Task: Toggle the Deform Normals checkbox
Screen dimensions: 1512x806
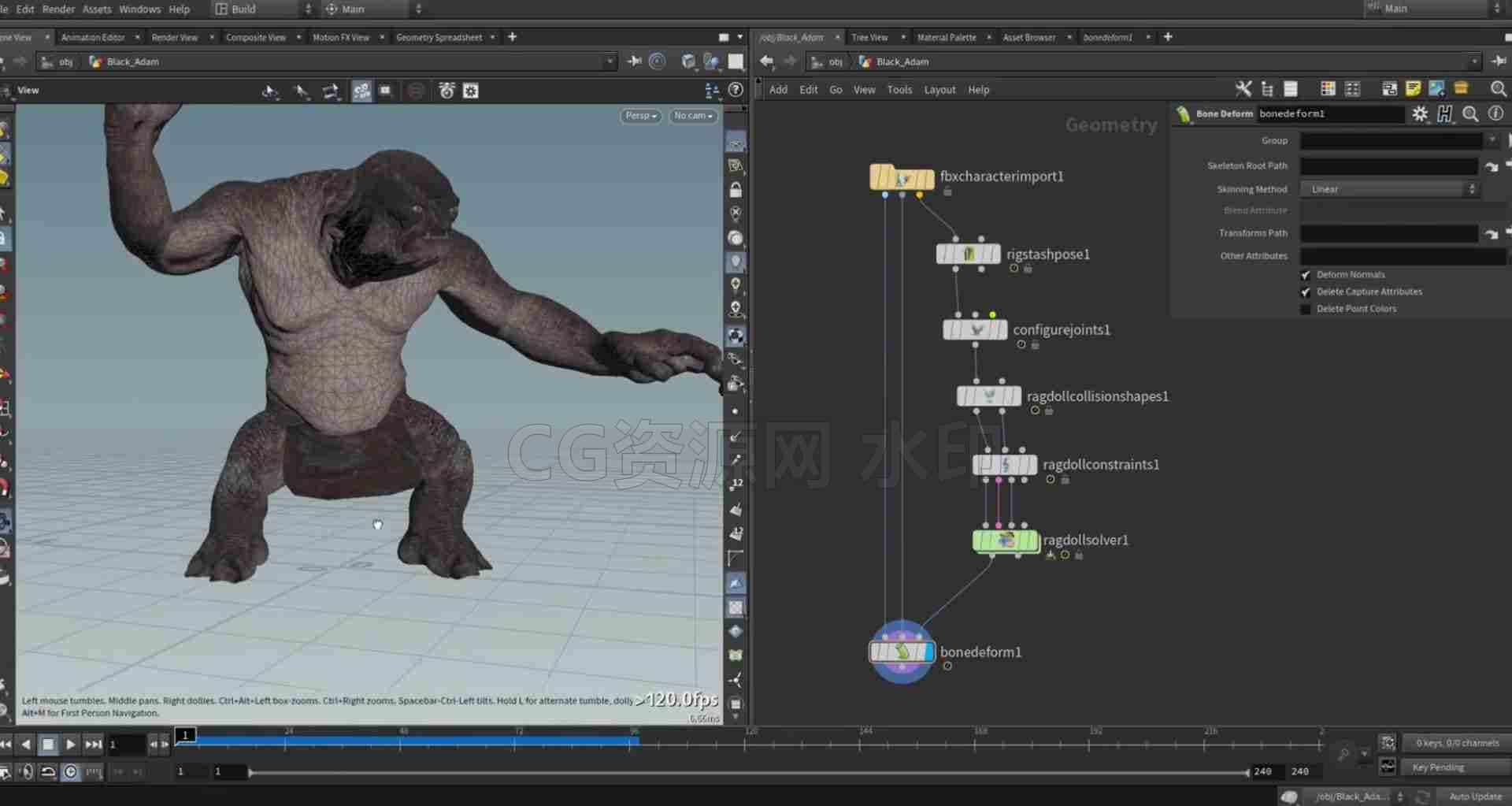Action: 1306,275
